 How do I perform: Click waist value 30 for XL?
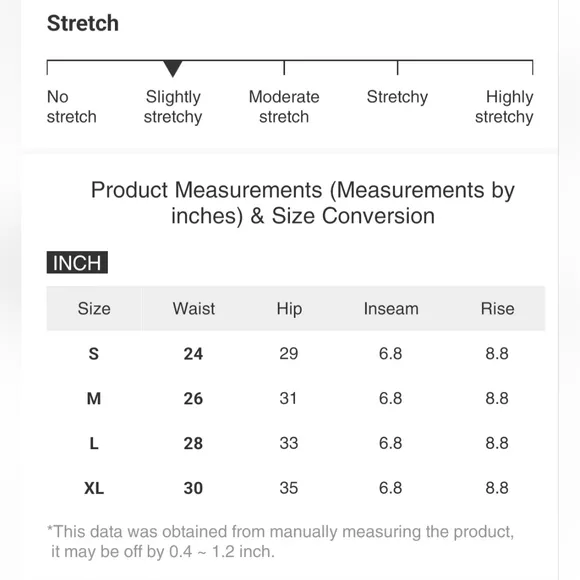193,488
